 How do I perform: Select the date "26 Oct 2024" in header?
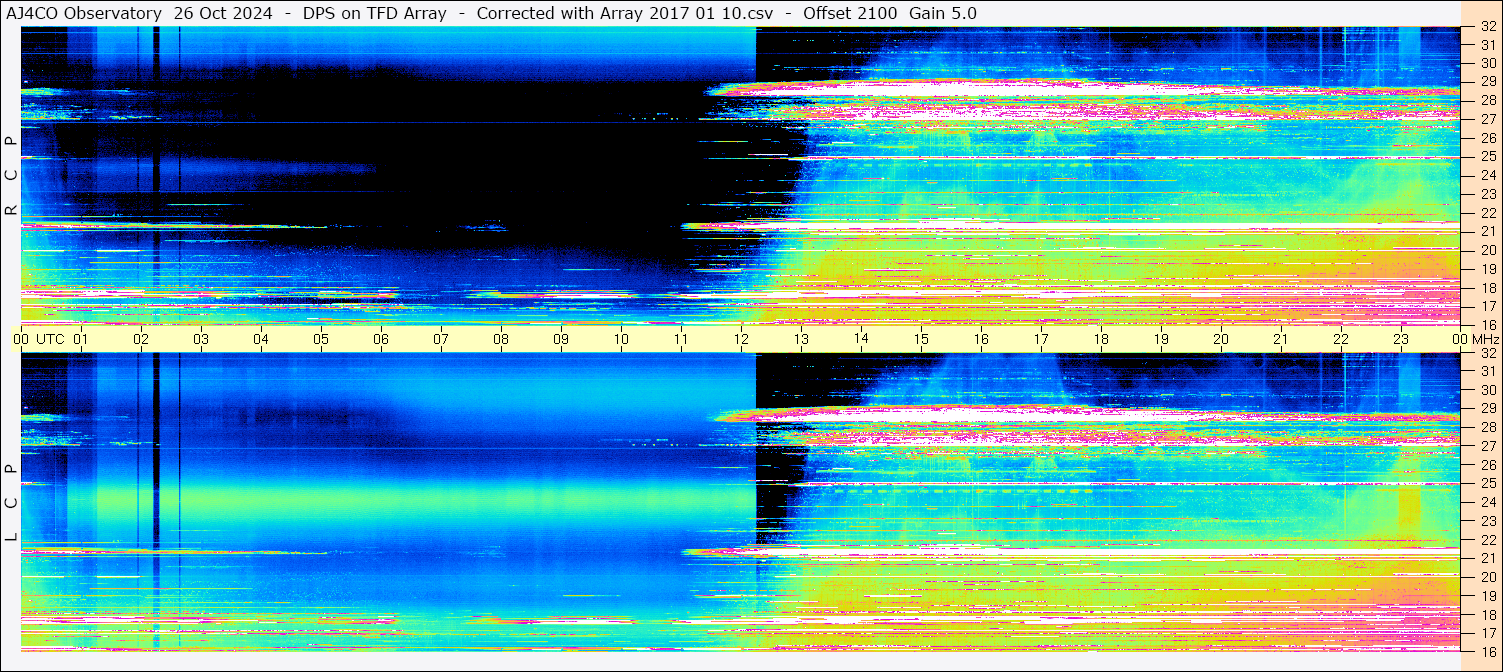223,14
